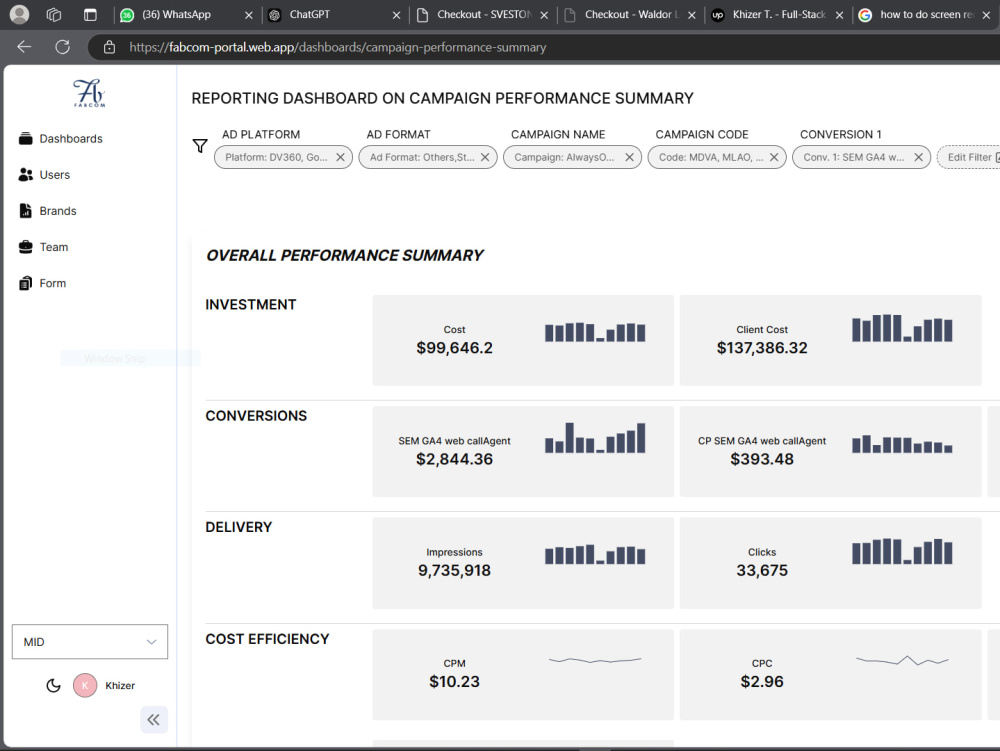1000x751 pixels.
Task: Switch to the WhatsApp browser tab
Action: pyautogui.click(x=186, y=15)
